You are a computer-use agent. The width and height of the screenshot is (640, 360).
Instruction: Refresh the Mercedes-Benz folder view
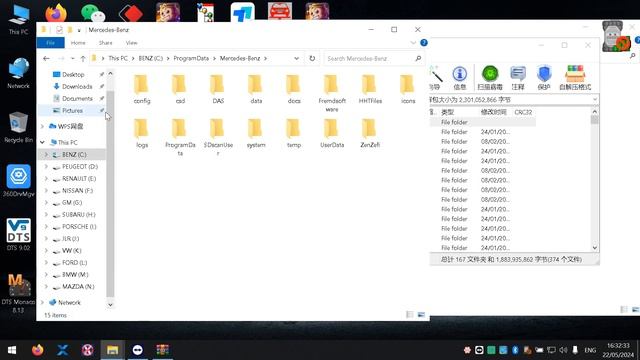pyautogui.click(x=312, y=58)
